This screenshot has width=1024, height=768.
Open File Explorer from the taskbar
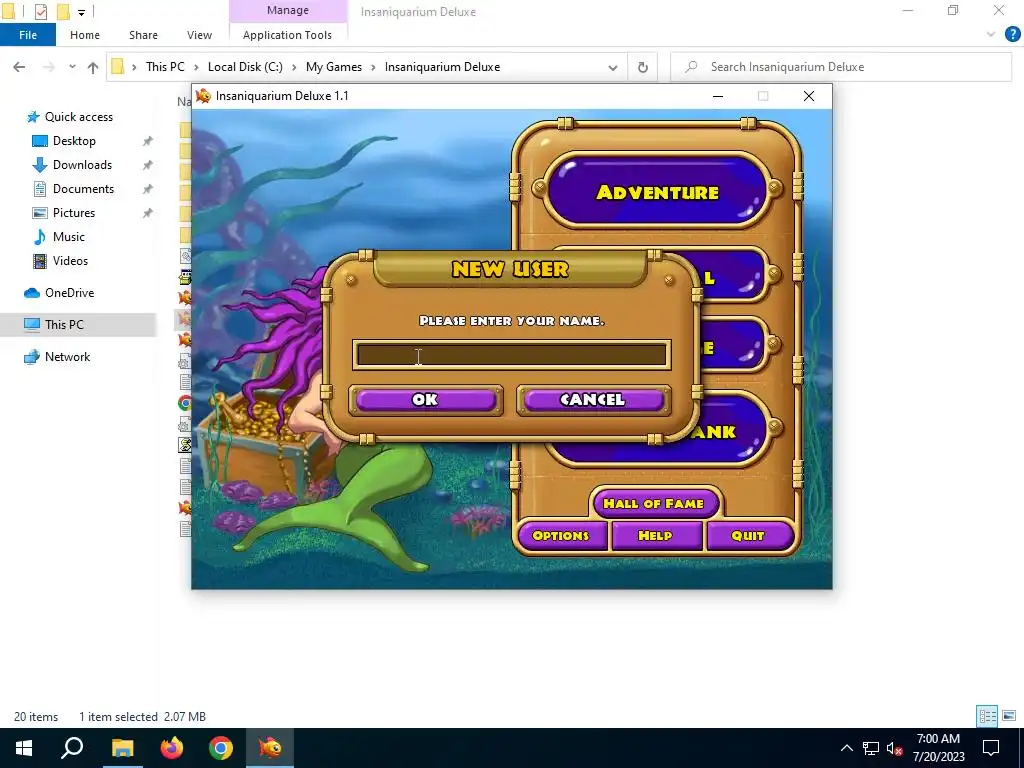(x=122, y=748)
